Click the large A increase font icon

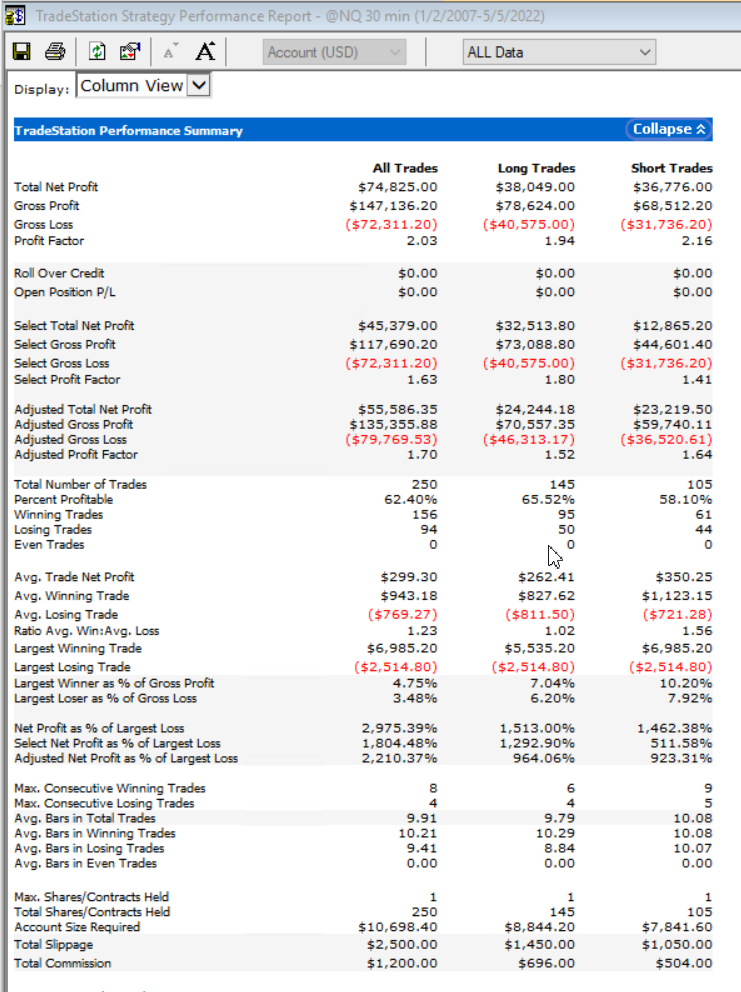click(x=205, y=52)
